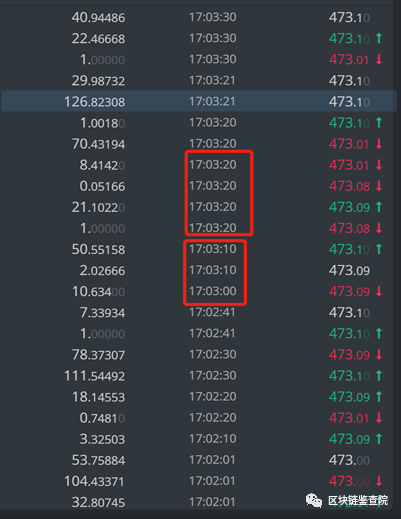The width and height of the screenshot is (401, 519).
Task: Click the green up arrow beside 1.00180 trade
Action: point(379,123)
